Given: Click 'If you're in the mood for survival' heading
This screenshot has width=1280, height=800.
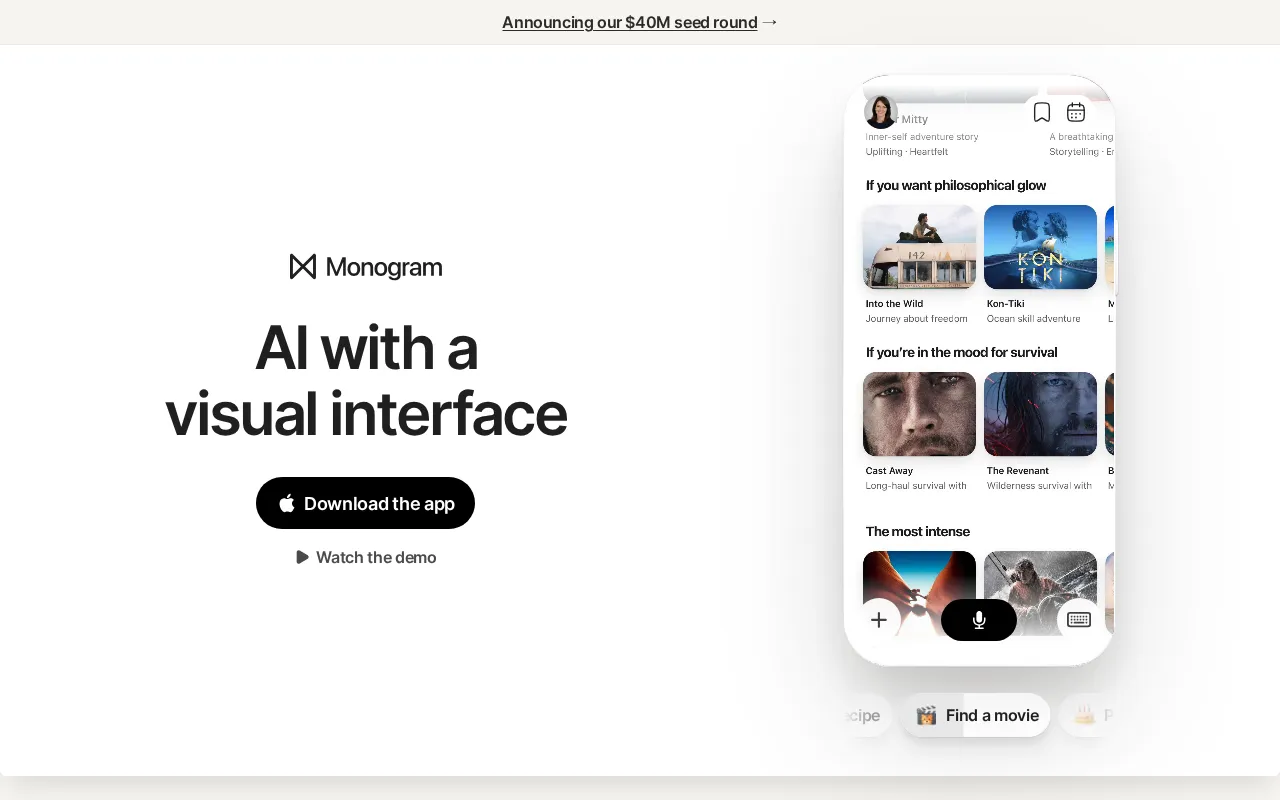Looking at the screenshot, I should (x=961, y=352).
